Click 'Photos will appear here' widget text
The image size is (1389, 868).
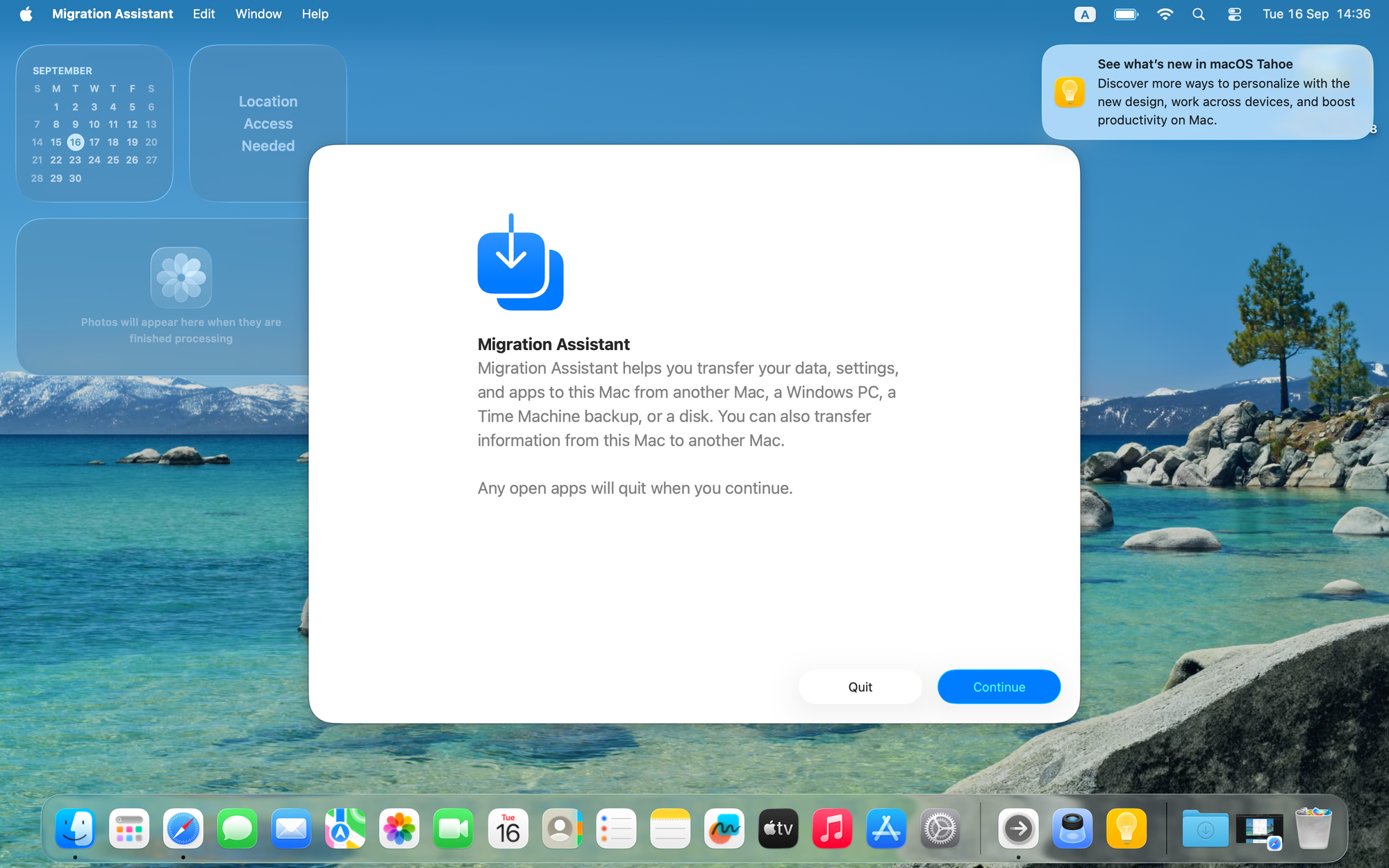pyautogui.click(x=181, y=331)
